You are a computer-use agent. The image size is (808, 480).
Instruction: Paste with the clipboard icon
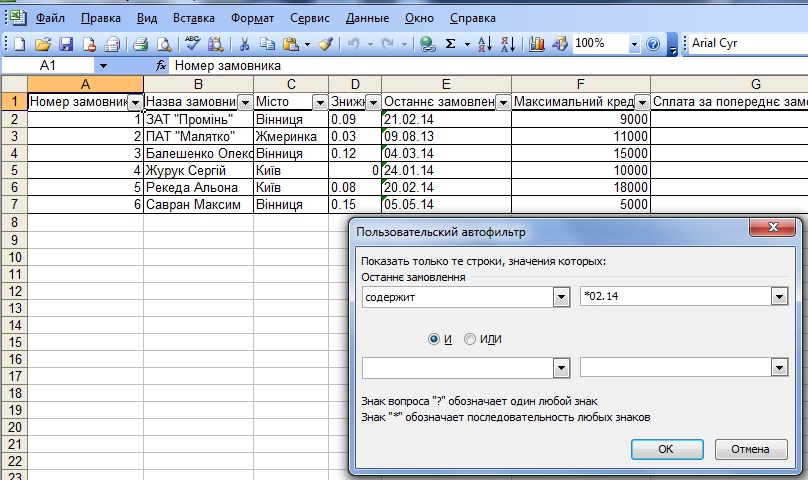pyautogui.click(x=291, y=44)
